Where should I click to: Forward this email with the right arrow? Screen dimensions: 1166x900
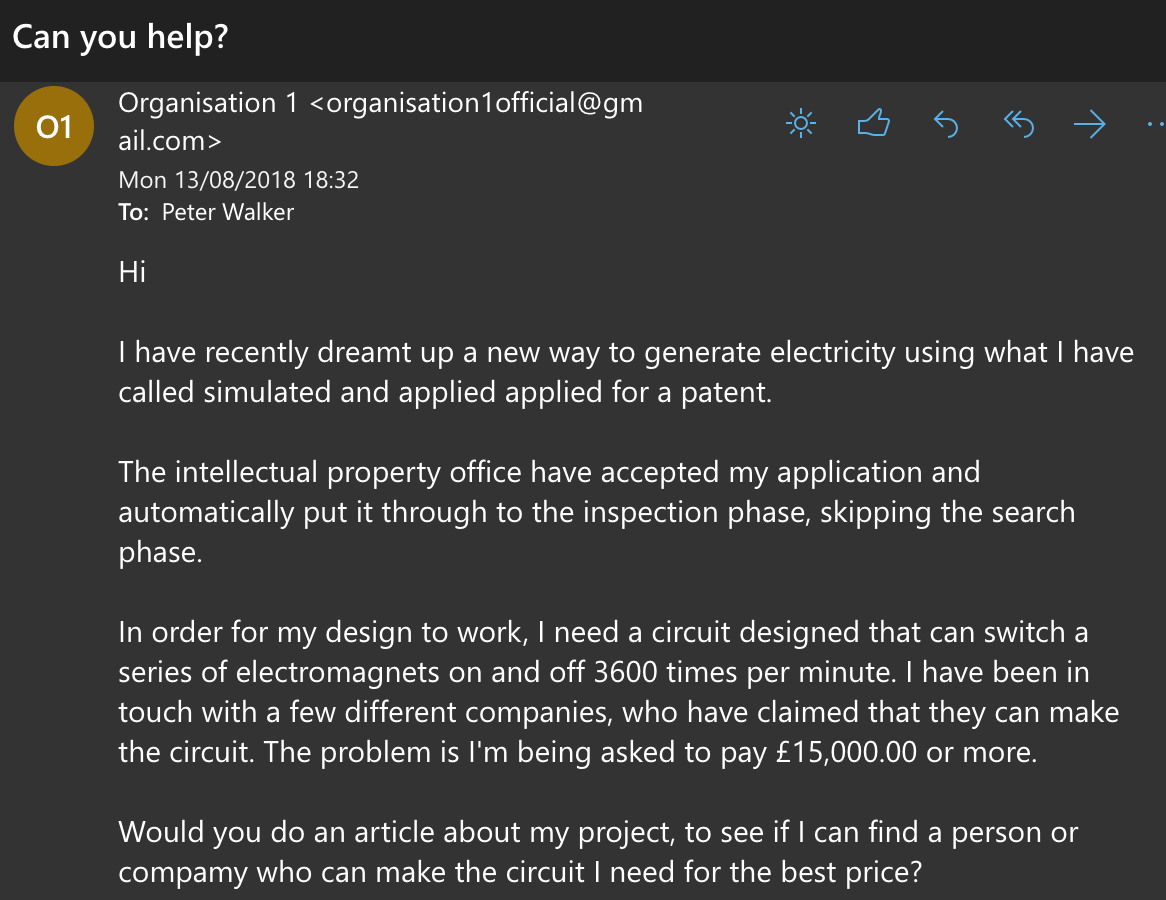[x=1089, y=124]
